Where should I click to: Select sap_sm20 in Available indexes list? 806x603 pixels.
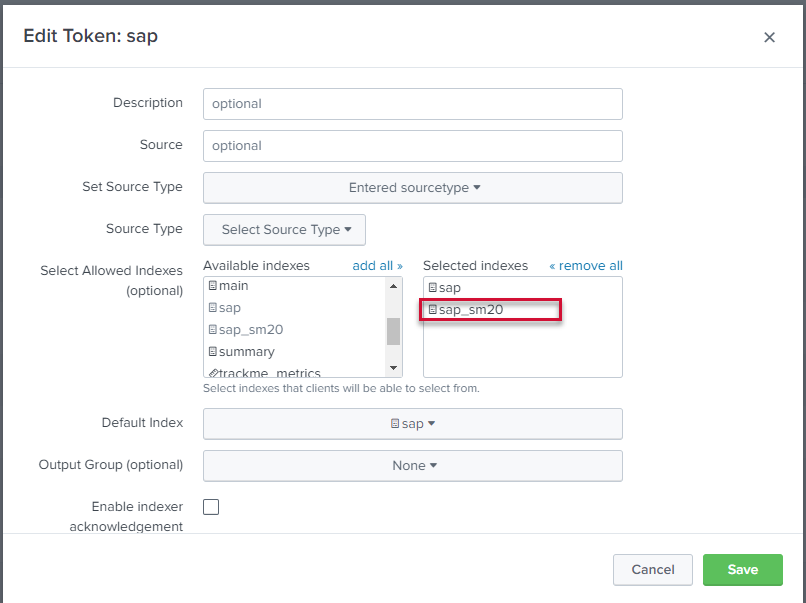(x=244, y=330)
